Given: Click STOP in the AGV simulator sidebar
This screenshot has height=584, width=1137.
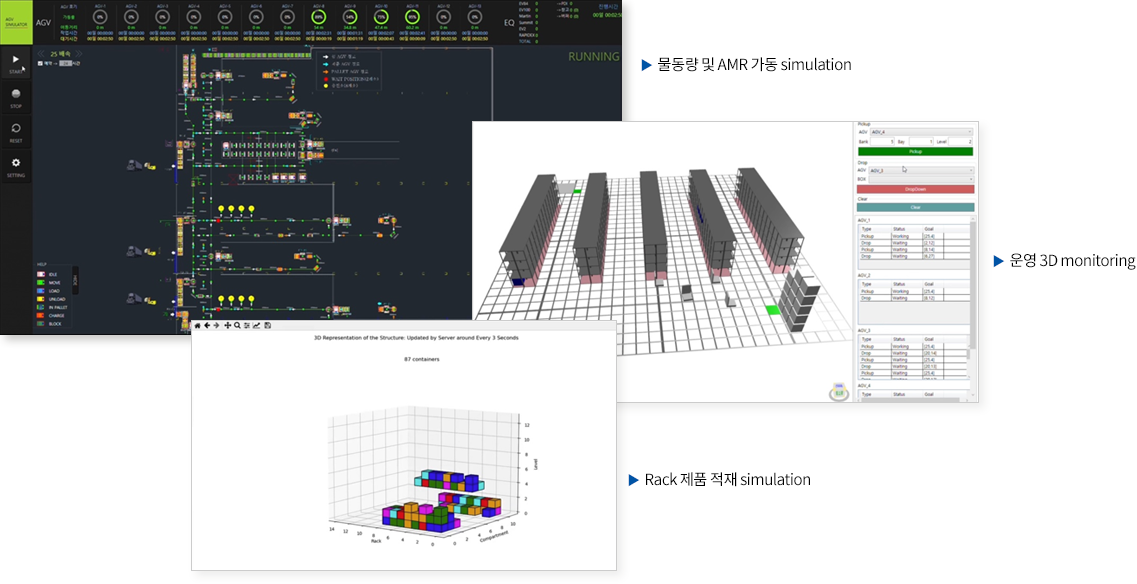Looking at the screenshot, I should [16, 98].
